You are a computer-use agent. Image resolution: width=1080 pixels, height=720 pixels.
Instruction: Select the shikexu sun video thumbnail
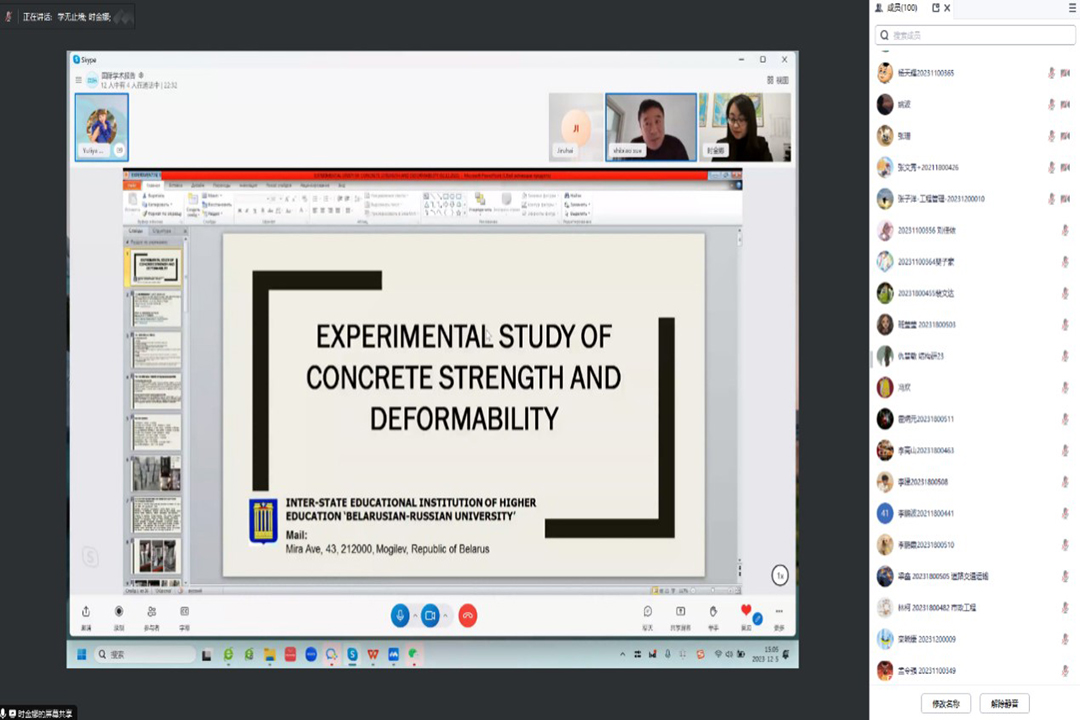(651, 127)
